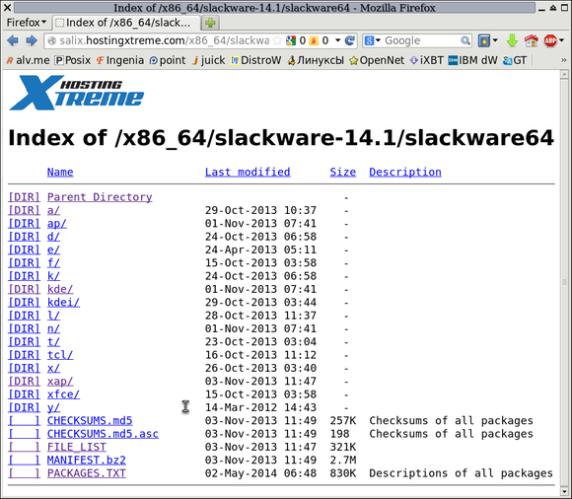Click the search magnifier icon in the Google box
Viewport: 572px width, 499px height.
[465, 40]
